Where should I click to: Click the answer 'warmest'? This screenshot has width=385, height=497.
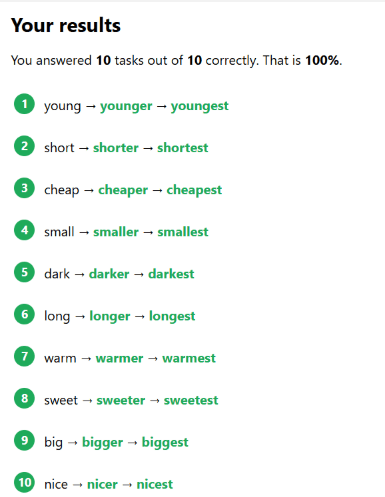click(189, 358)
